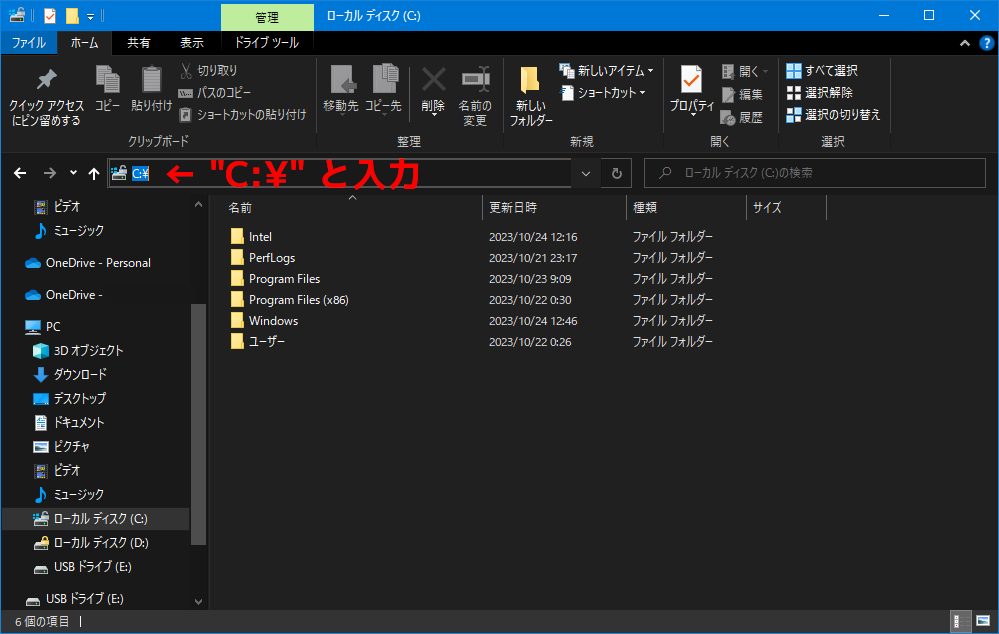Switch to large icons view in status bar

983,621
